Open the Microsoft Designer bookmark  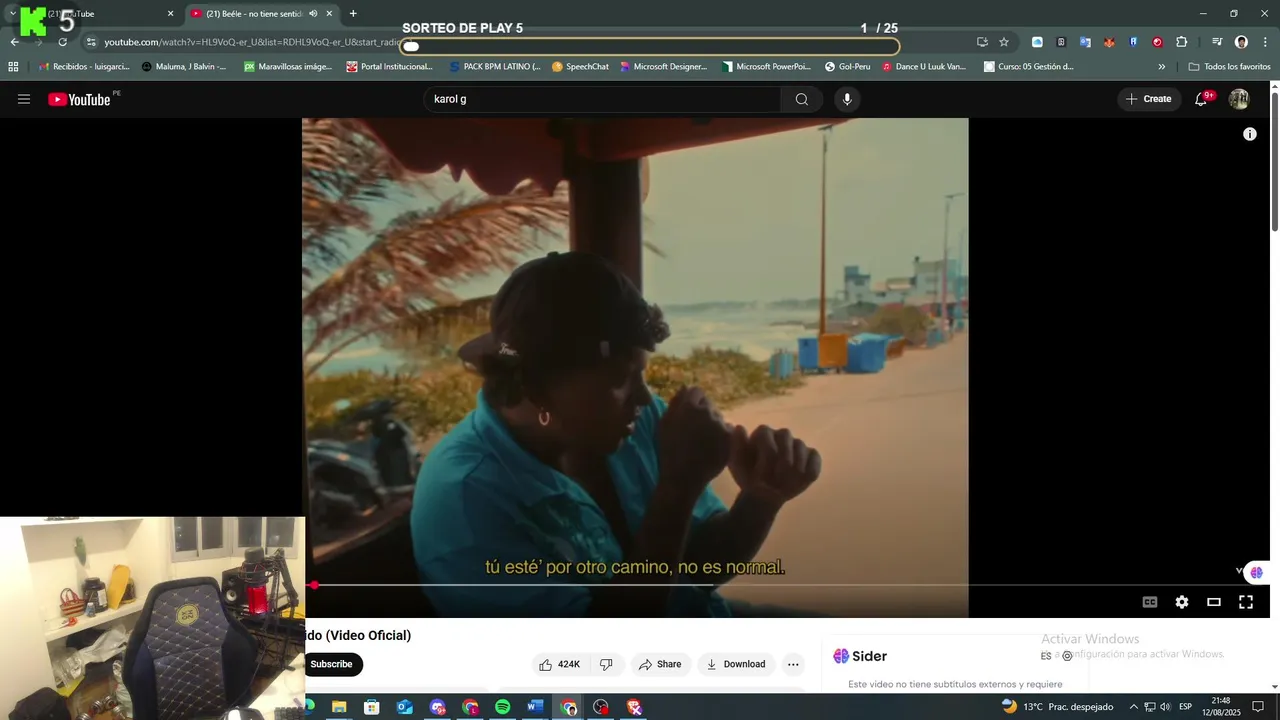663,67
